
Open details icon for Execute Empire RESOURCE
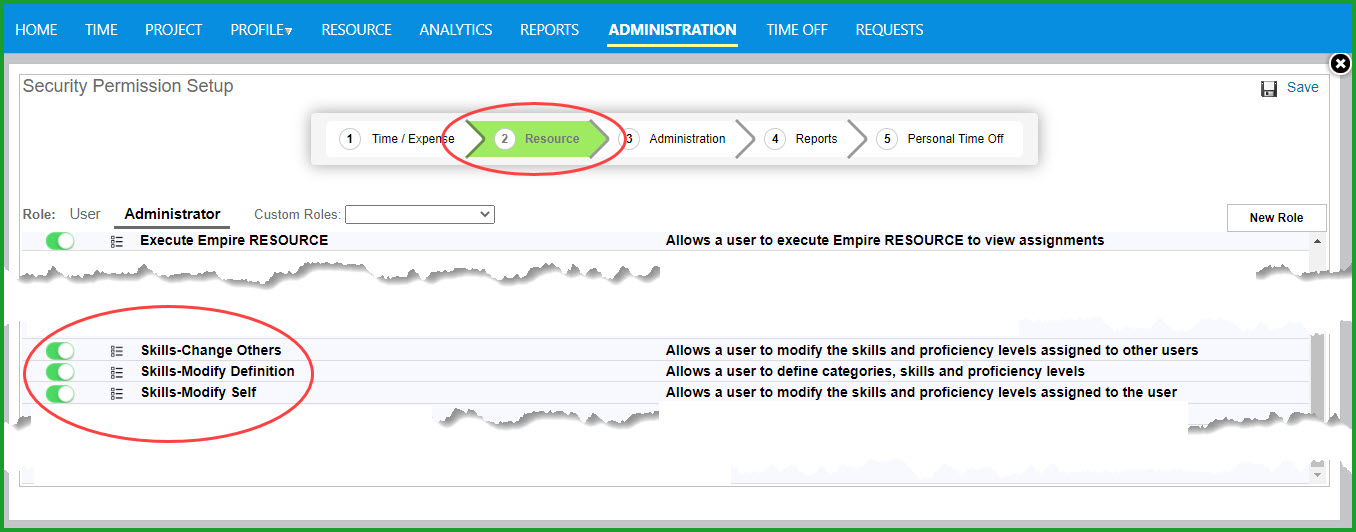(117, 241)
